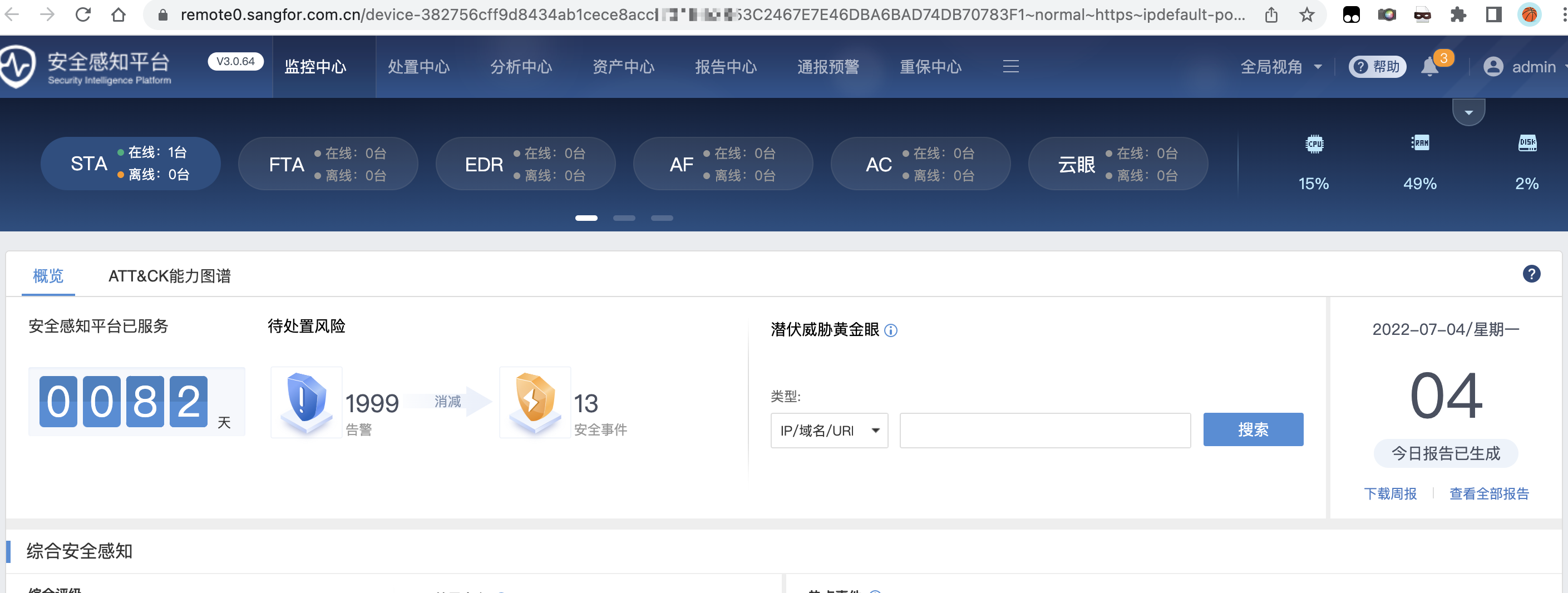Click the hamburger more-menu icon
Viewport: 1568px width, 593px height.
[1010, 66]
